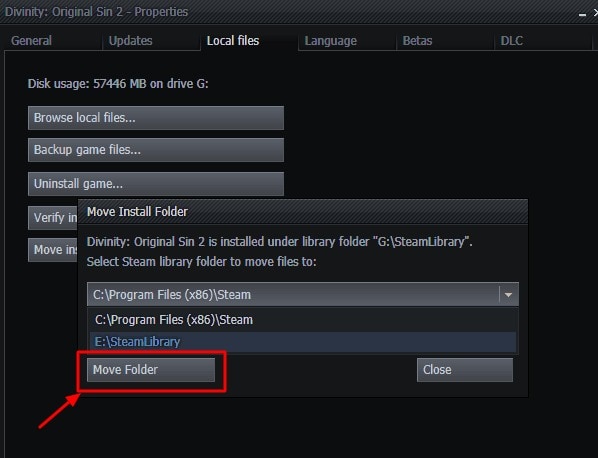The height and width of the screenshot is (458, 598).
Task: Click Backup game files button
Action: point(156,150)
